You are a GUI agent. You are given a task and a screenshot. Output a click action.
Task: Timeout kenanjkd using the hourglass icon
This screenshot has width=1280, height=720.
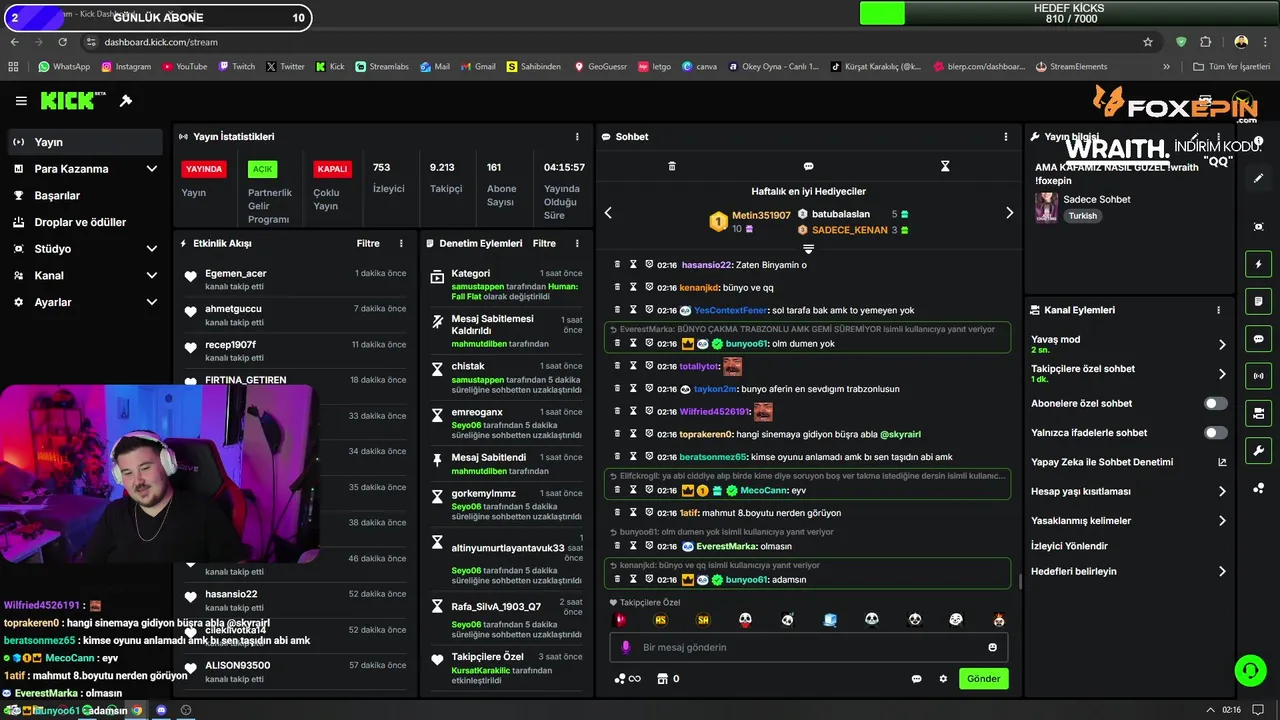tap(633, 287)
